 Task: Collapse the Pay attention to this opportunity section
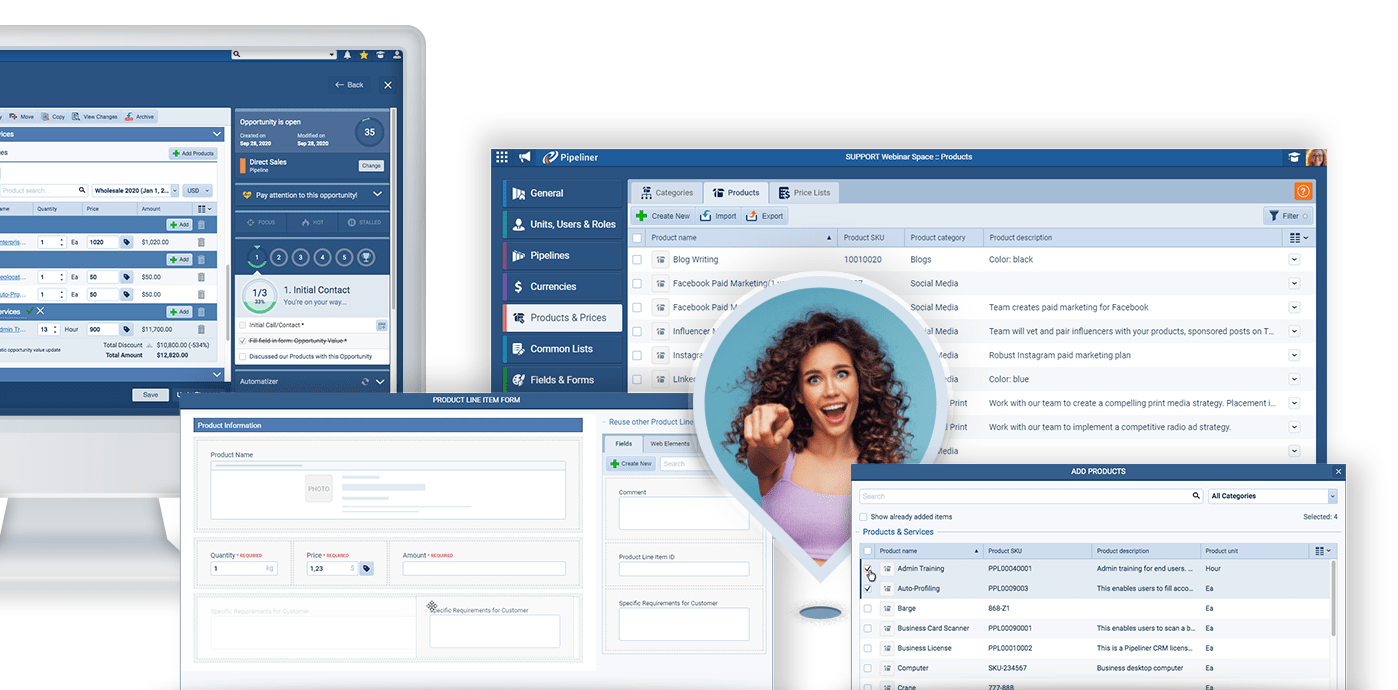378,194
